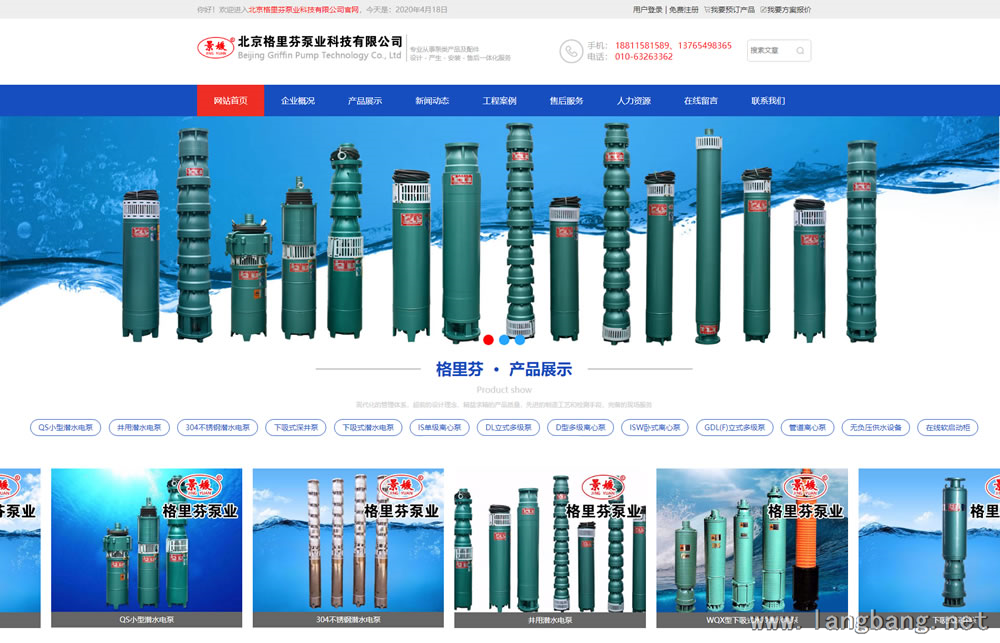The width and height of the screenshot is (1000, 643).
Task: Open the 新闻动态 menu item
Action: pyautogui.click(x=432, y=101)
